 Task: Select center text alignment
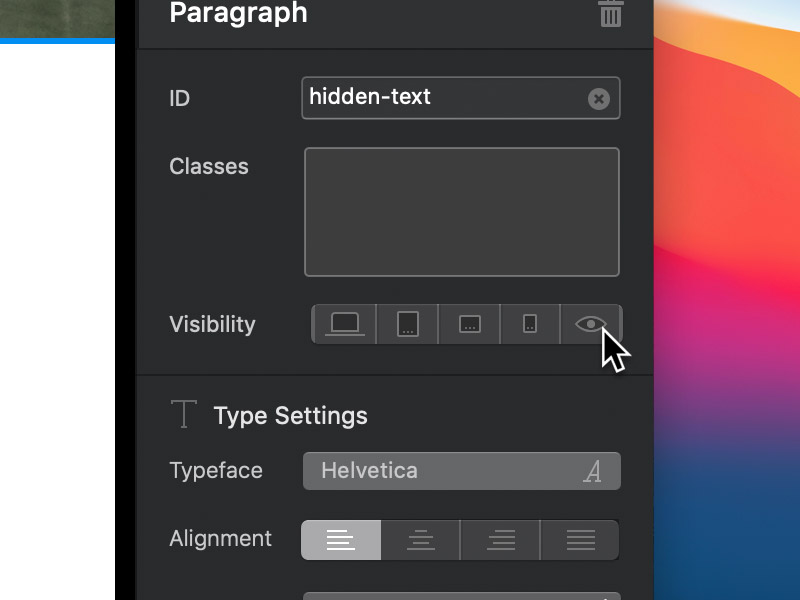[421, 540]
